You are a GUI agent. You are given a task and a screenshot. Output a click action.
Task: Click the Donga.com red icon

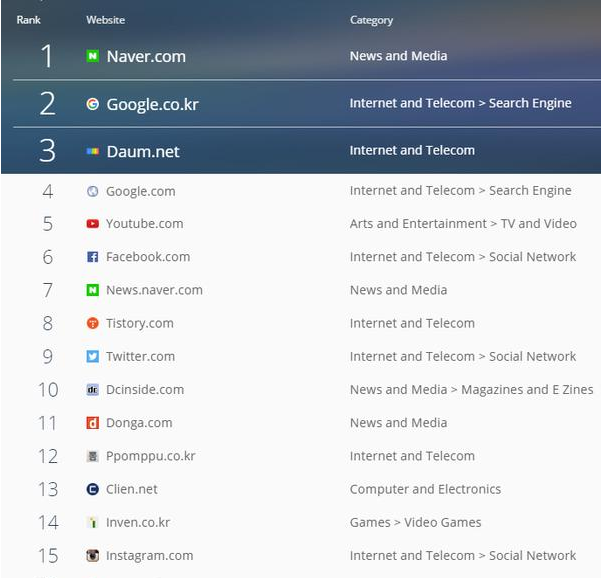click(x=92, y=423)
